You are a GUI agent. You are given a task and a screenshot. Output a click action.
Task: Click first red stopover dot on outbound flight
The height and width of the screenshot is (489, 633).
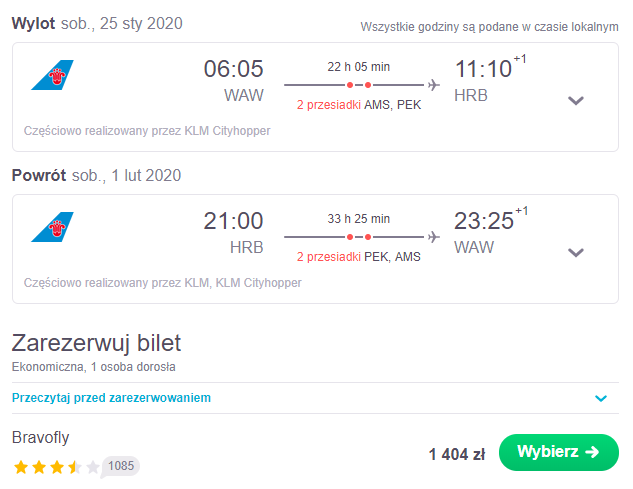tap(350, 85)
